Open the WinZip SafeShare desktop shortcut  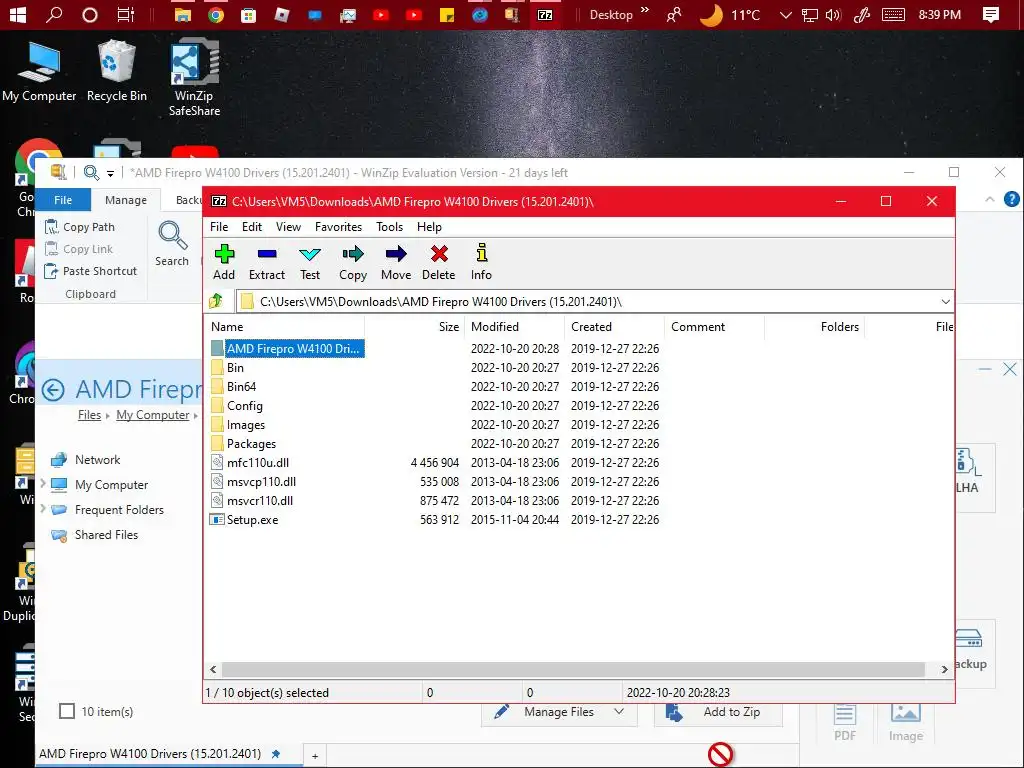tap(194, 77)
